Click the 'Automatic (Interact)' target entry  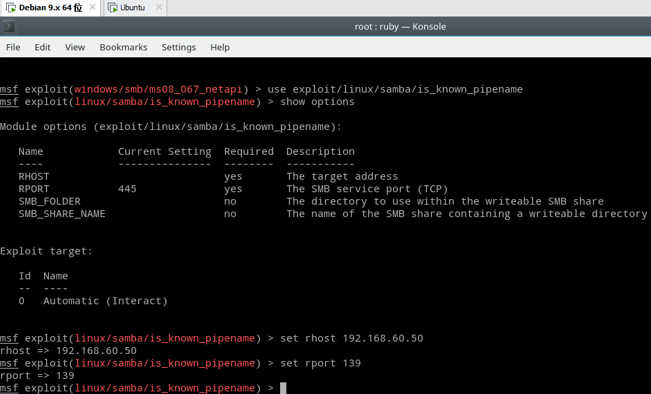pos(105,301)
